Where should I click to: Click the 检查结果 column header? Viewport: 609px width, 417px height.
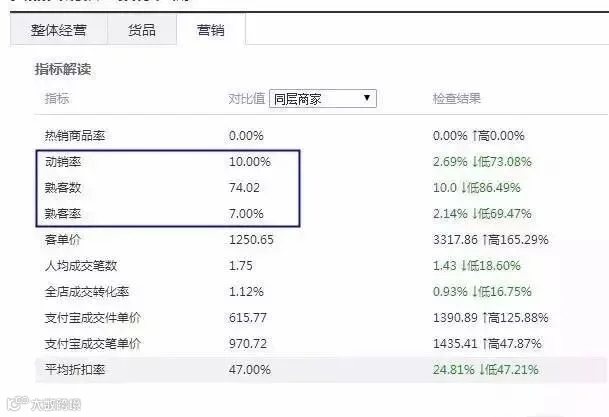pos(457,98)
